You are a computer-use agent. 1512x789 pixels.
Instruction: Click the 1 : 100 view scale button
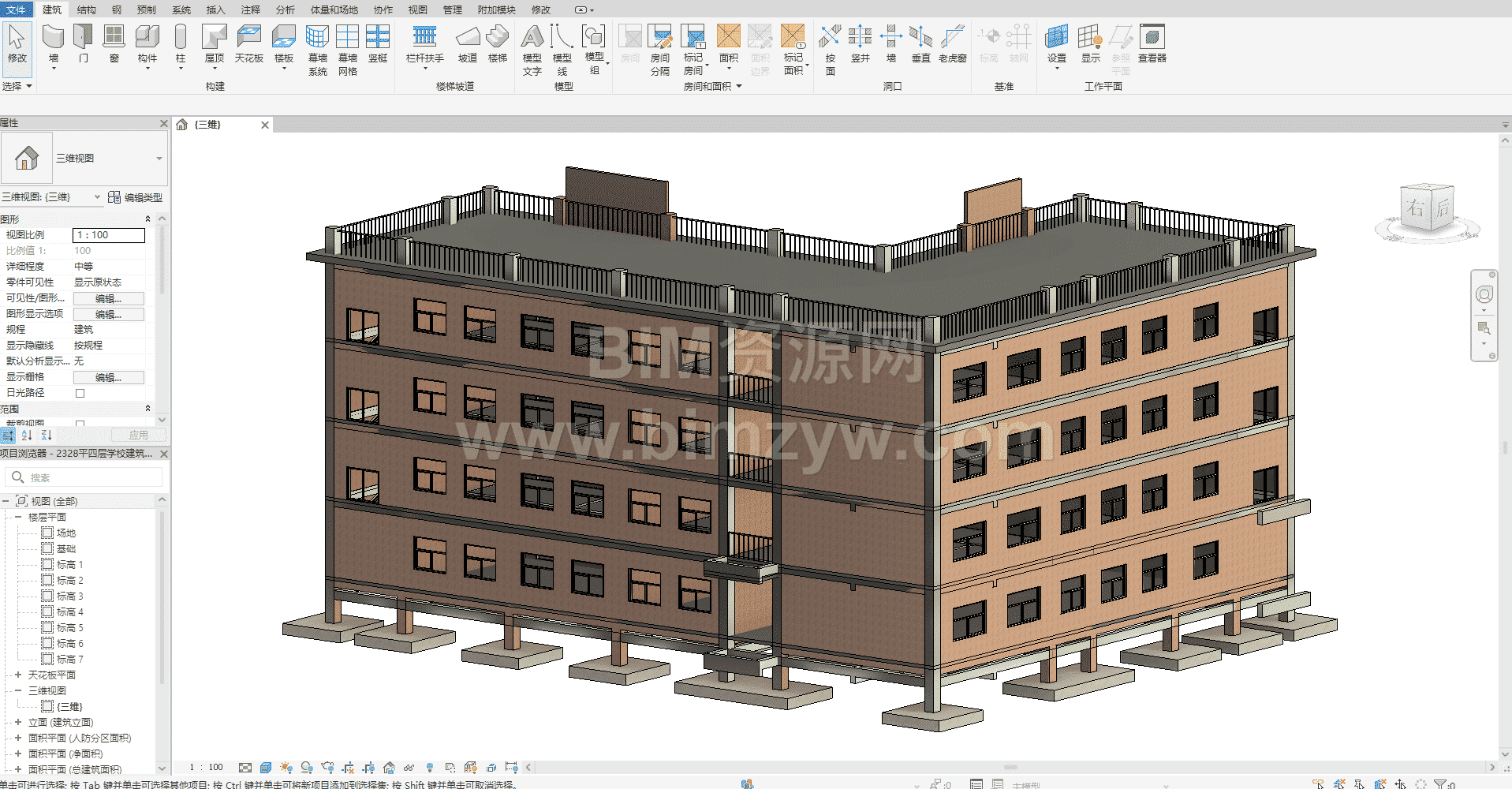click(x=207, y=767)
